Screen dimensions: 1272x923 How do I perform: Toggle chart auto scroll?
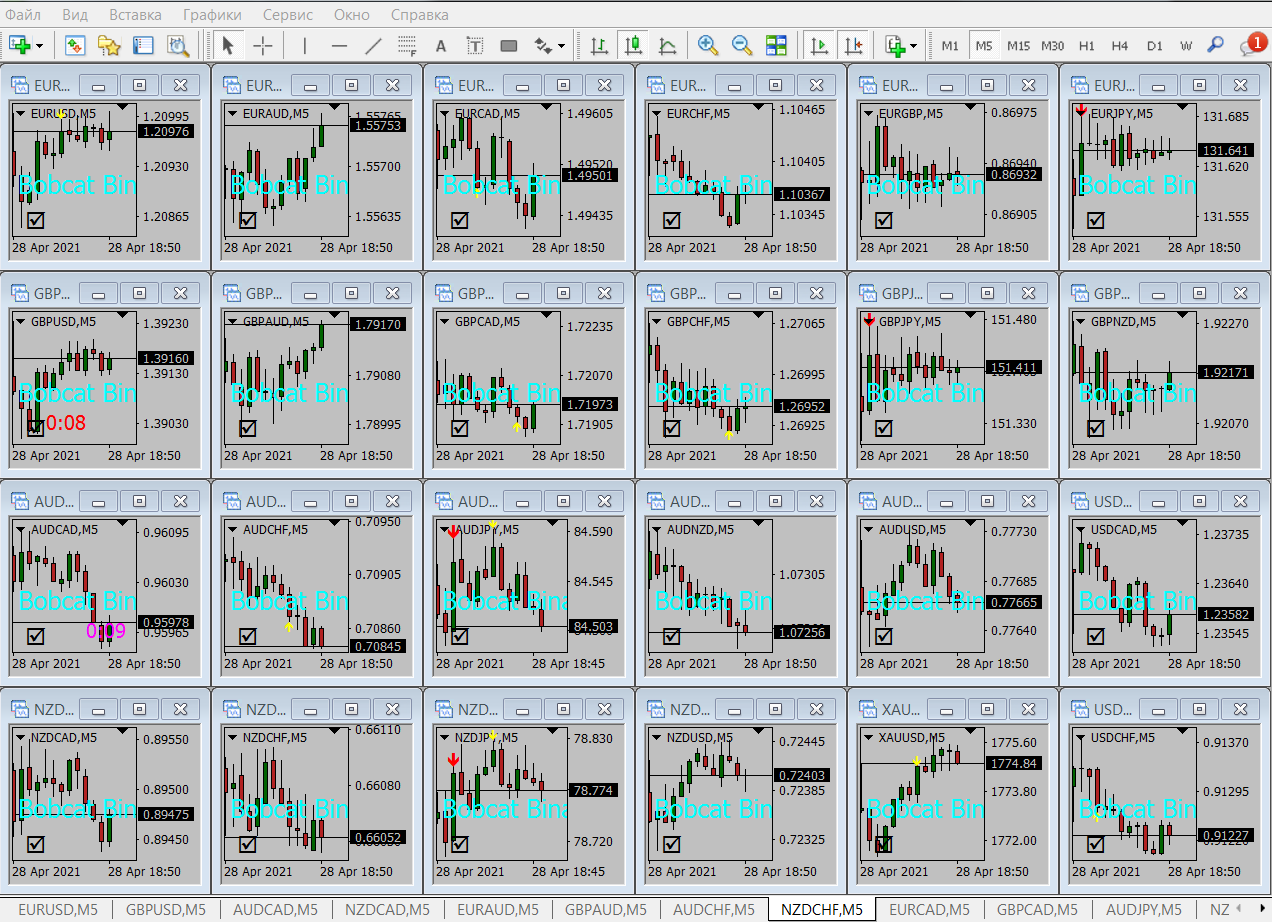click(819, 45)
